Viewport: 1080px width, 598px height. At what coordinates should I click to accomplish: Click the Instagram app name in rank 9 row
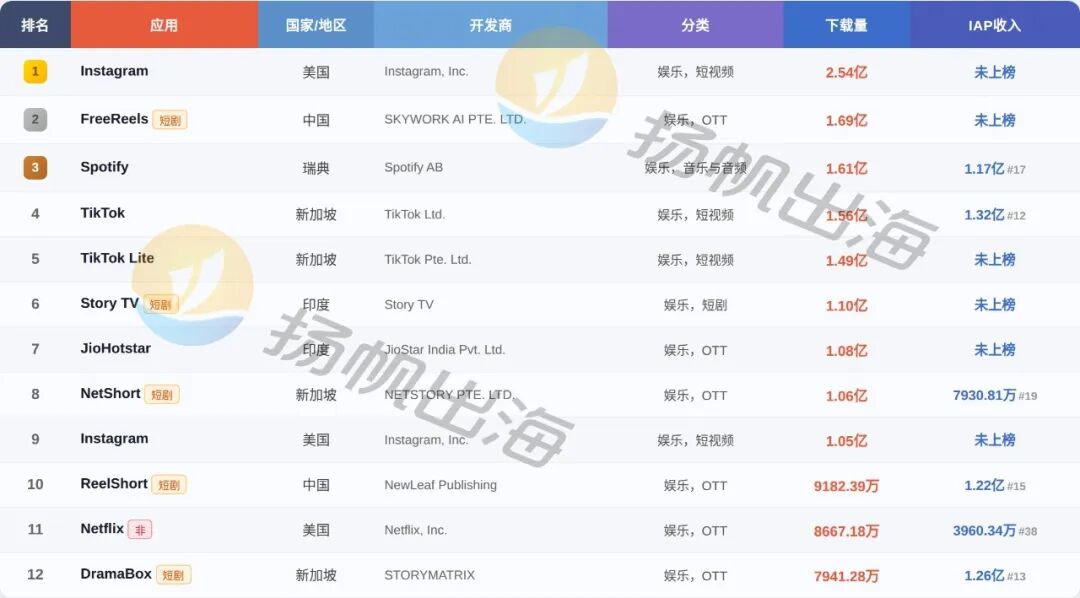(x=114, y=439)
